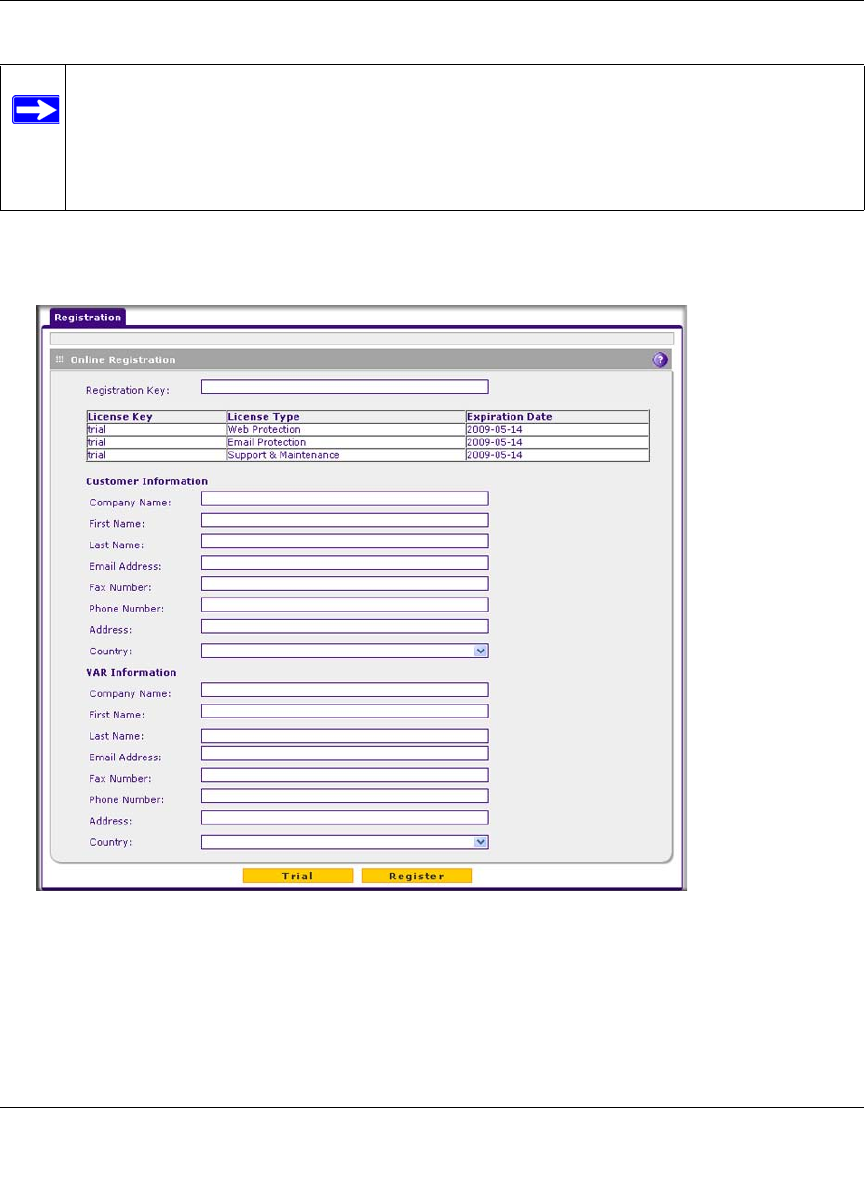This screenshot has width=865, height=1184.
Task: Click the Register button
Action: (x=417, y=876)
